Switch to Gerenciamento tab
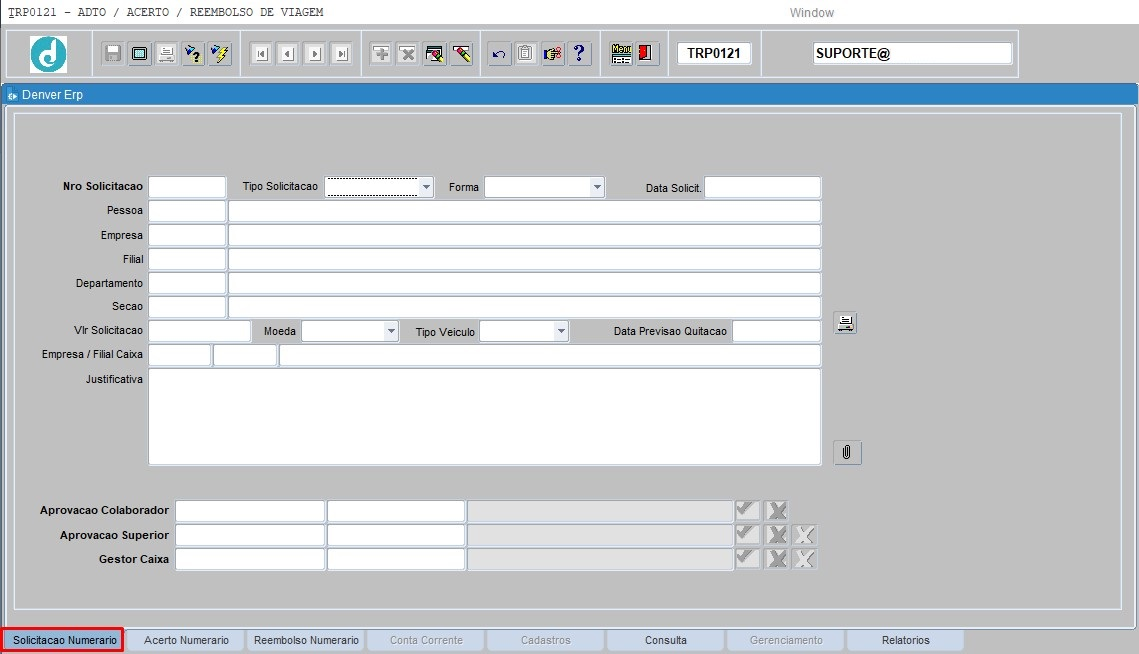This screenshot has width=1139, height=654. pyautogui.click(x=786, y=640)
